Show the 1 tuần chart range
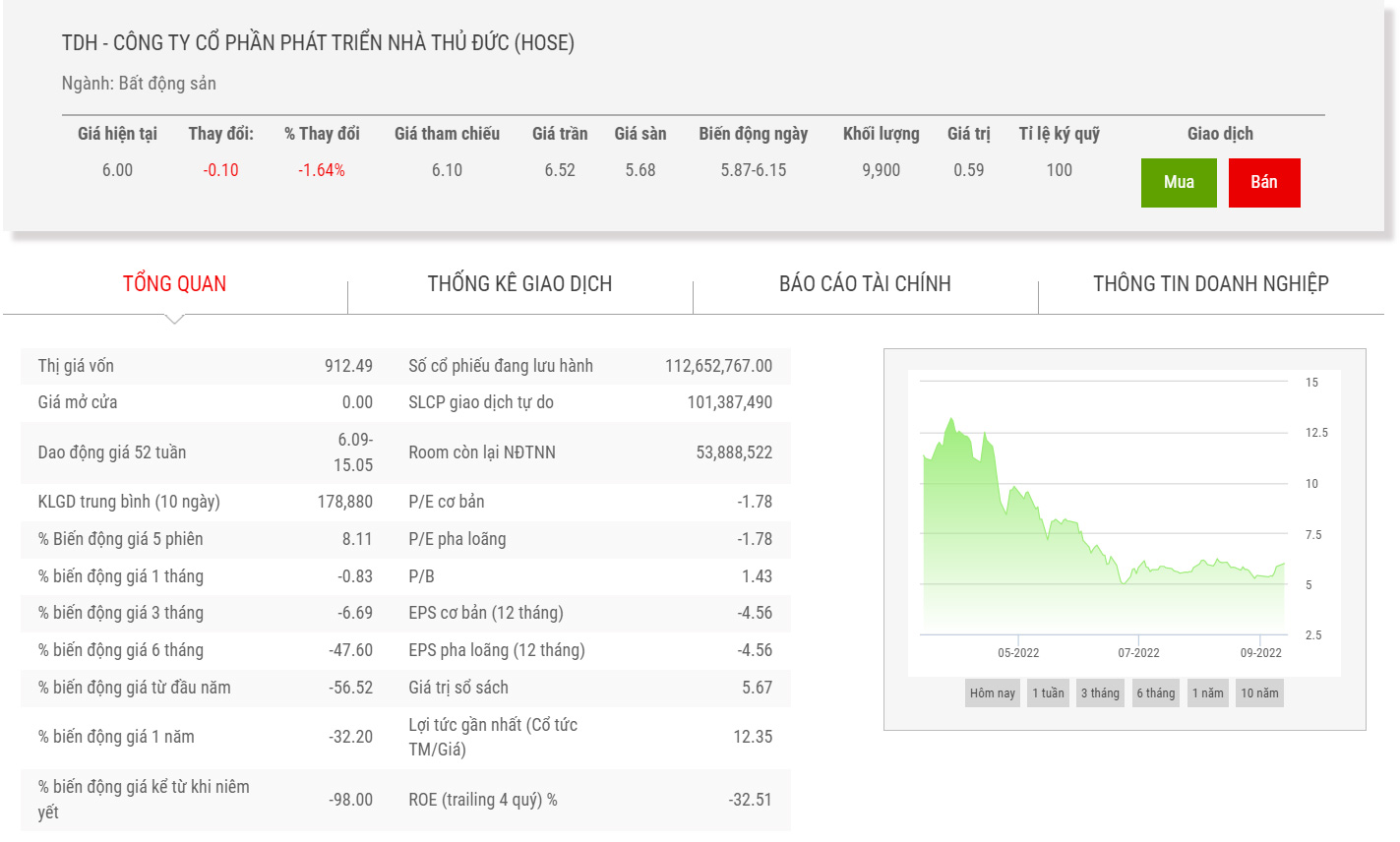This screenshot has width=1400, height=842. (1048, 693)
